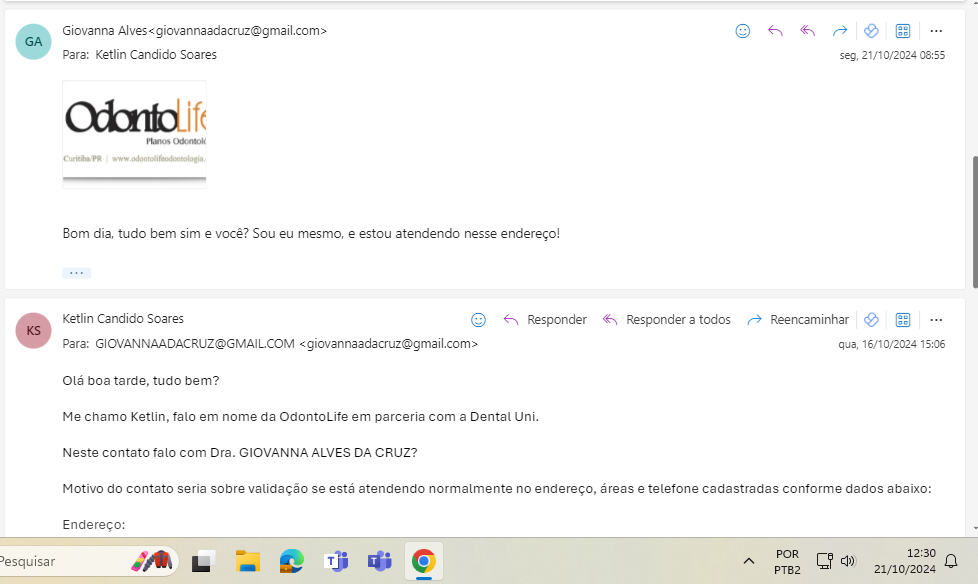Click Reencaminhar to forward Ketlin's email
The width and height of the screenshot is (978, 584).
[797, 320]
